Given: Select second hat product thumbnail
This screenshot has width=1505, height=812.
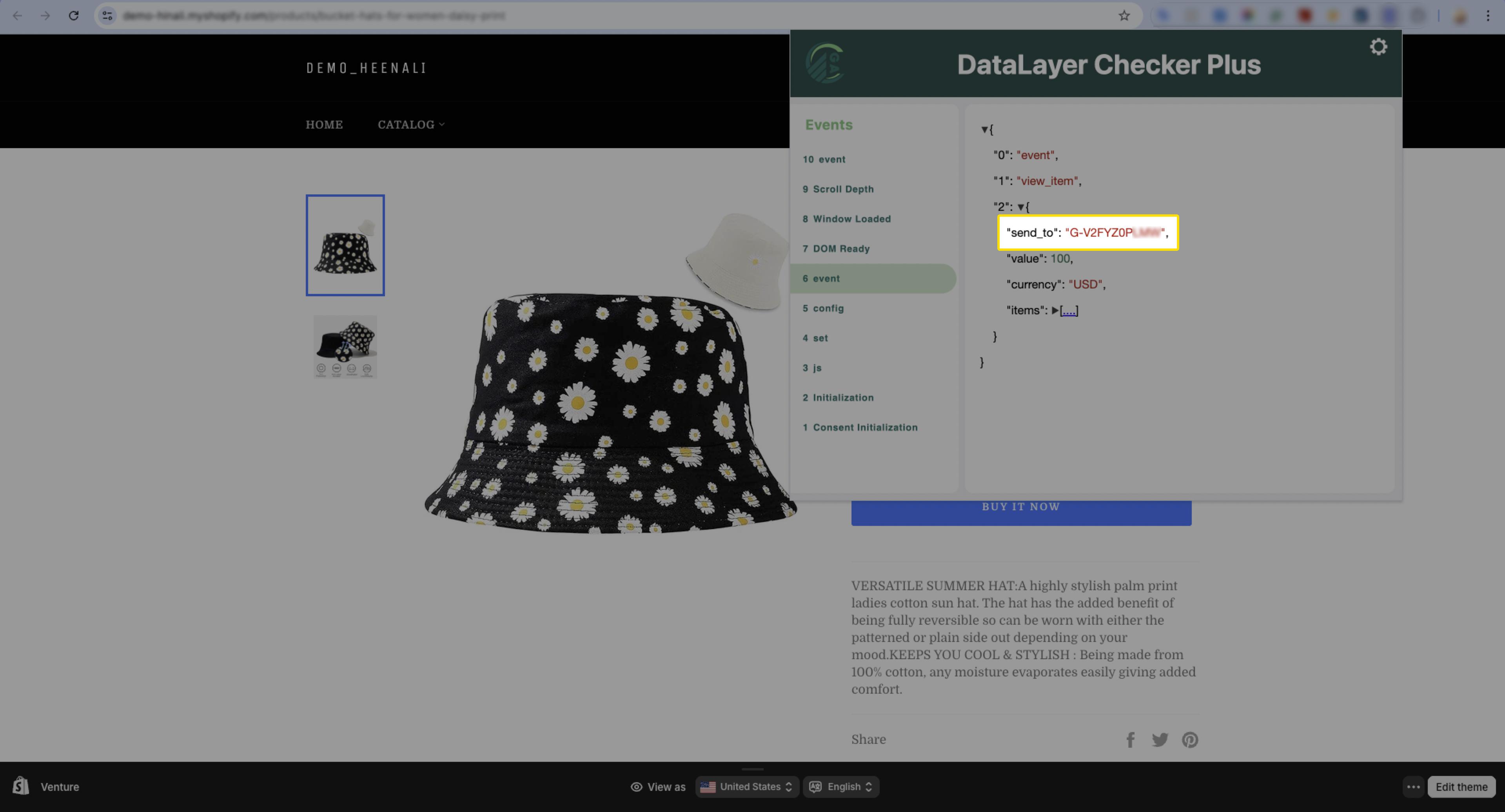Looking at the screenshot, I should pos(345,346).
